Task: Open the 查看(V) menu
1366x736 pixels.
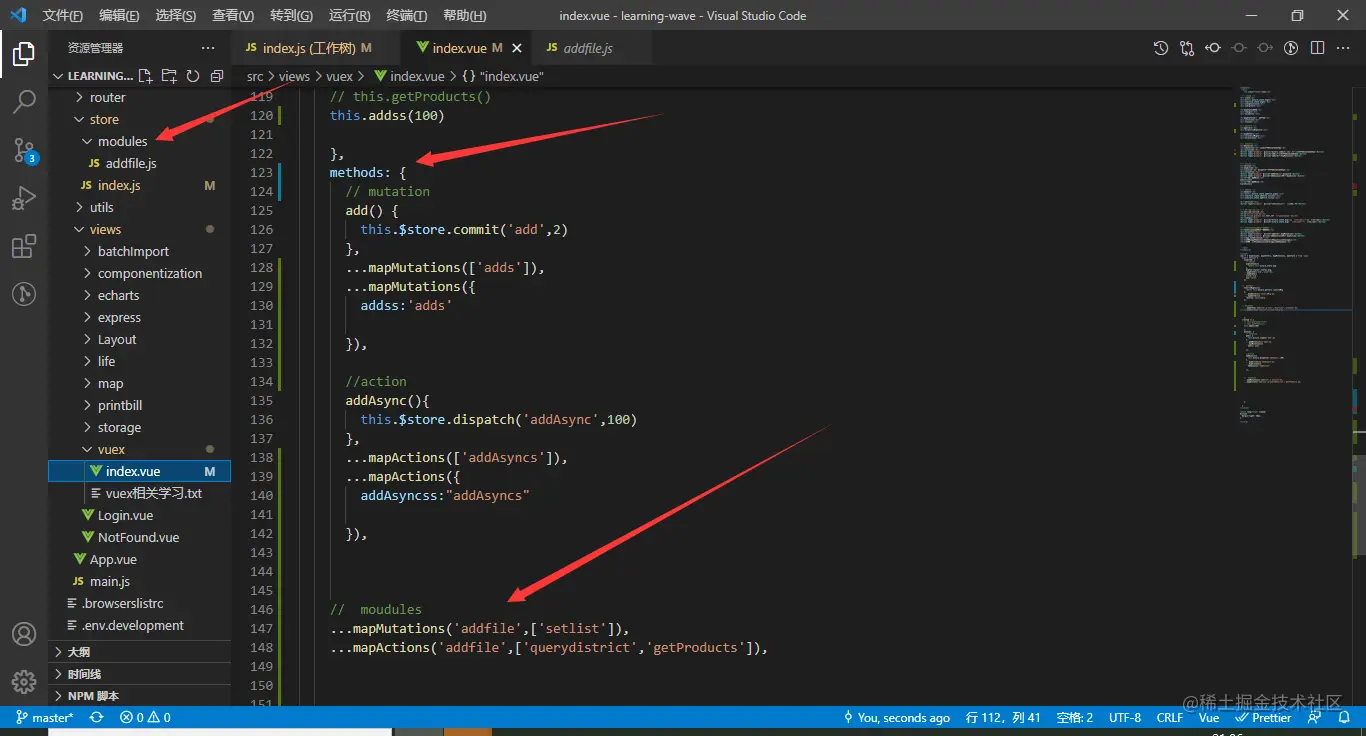Action: (x=233, y=16)
